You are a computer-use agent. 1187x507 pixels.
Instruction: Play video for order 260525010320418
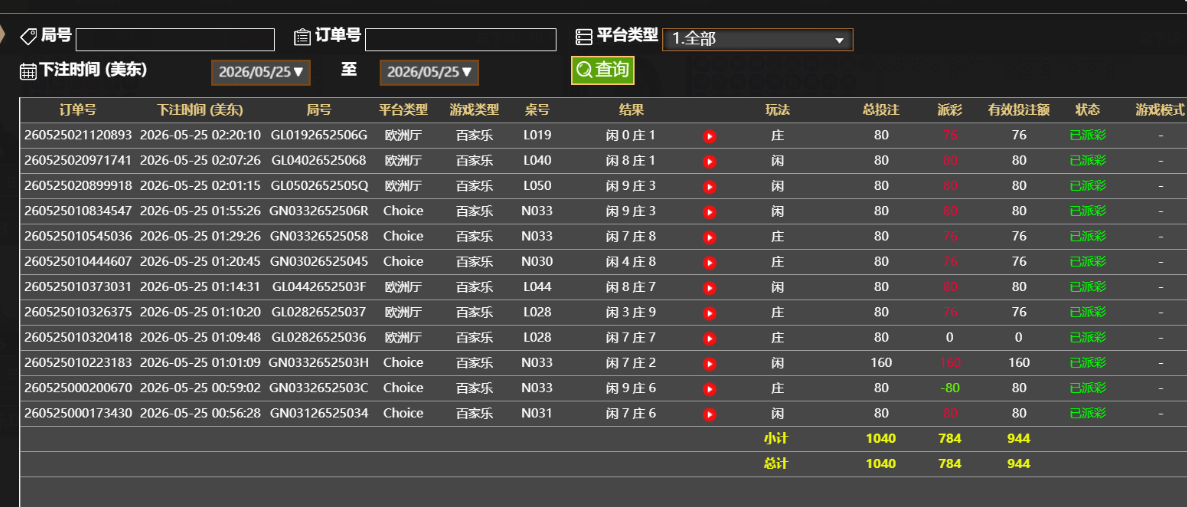(x=709, y=338)
